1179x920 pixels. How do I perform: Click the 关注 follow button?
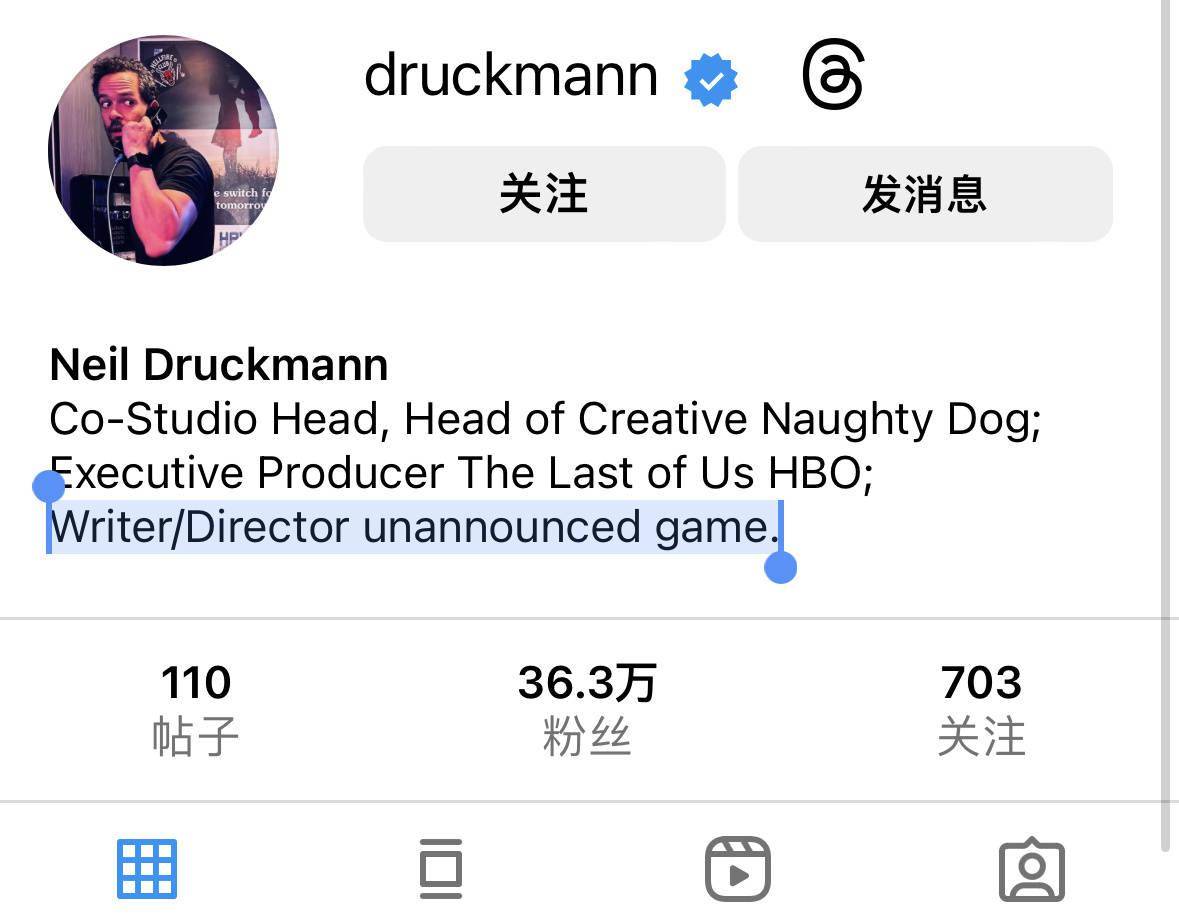coord(544,194)
